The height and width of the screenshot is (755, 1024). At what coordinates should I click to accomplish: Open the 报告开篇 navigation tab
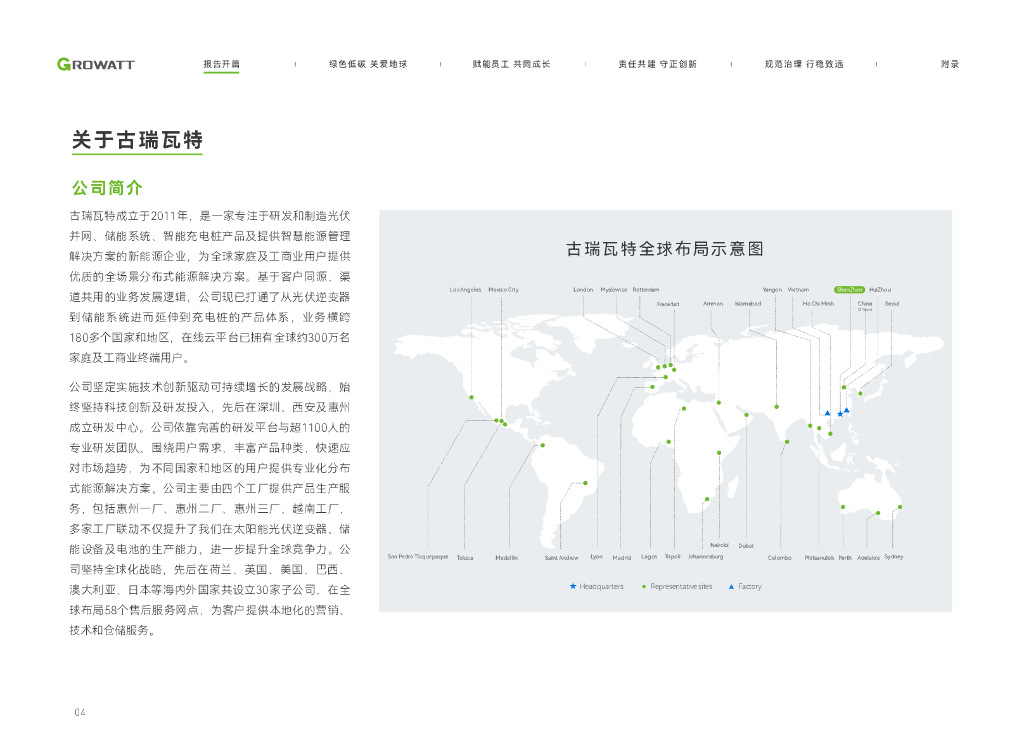(221, 64)
